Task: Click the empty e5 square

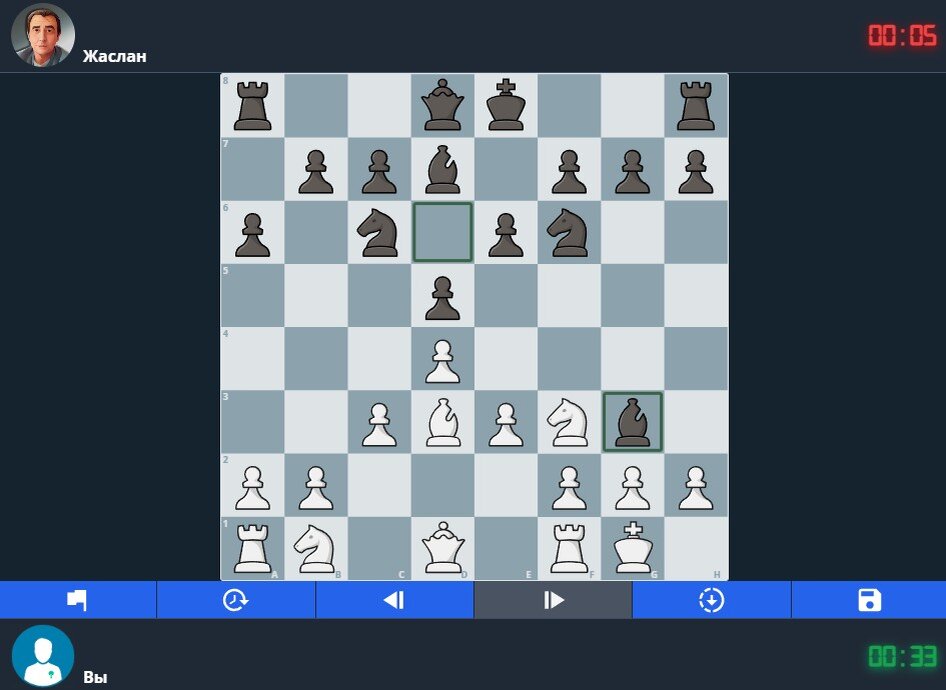Action: [506, 296]
